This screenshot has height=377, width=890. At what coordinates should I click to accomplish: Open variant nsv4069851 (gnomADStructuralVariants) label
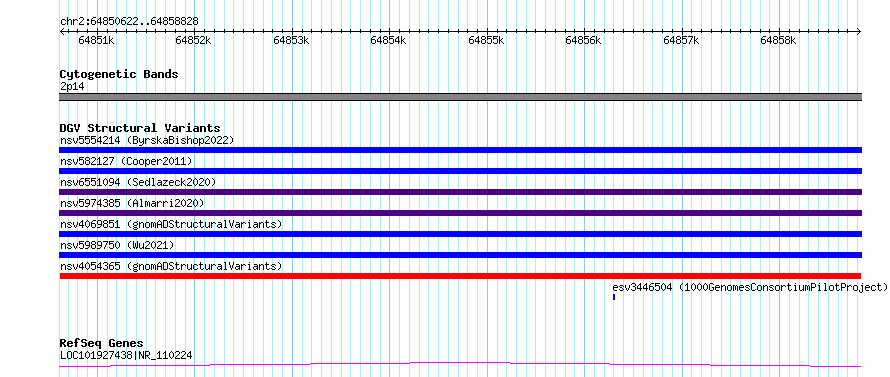[x=171, y=224]
